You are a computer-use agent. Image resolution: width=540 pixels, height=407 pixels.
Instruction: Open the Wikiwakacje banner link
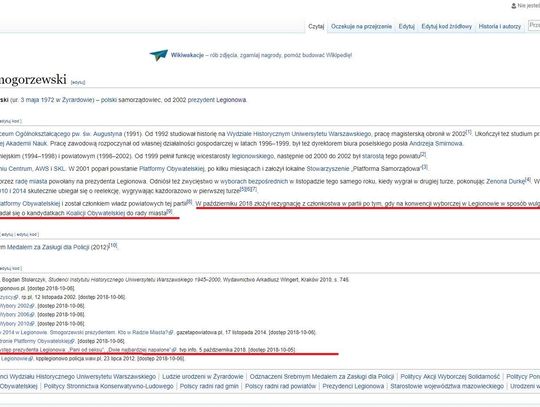click(187, 55)
